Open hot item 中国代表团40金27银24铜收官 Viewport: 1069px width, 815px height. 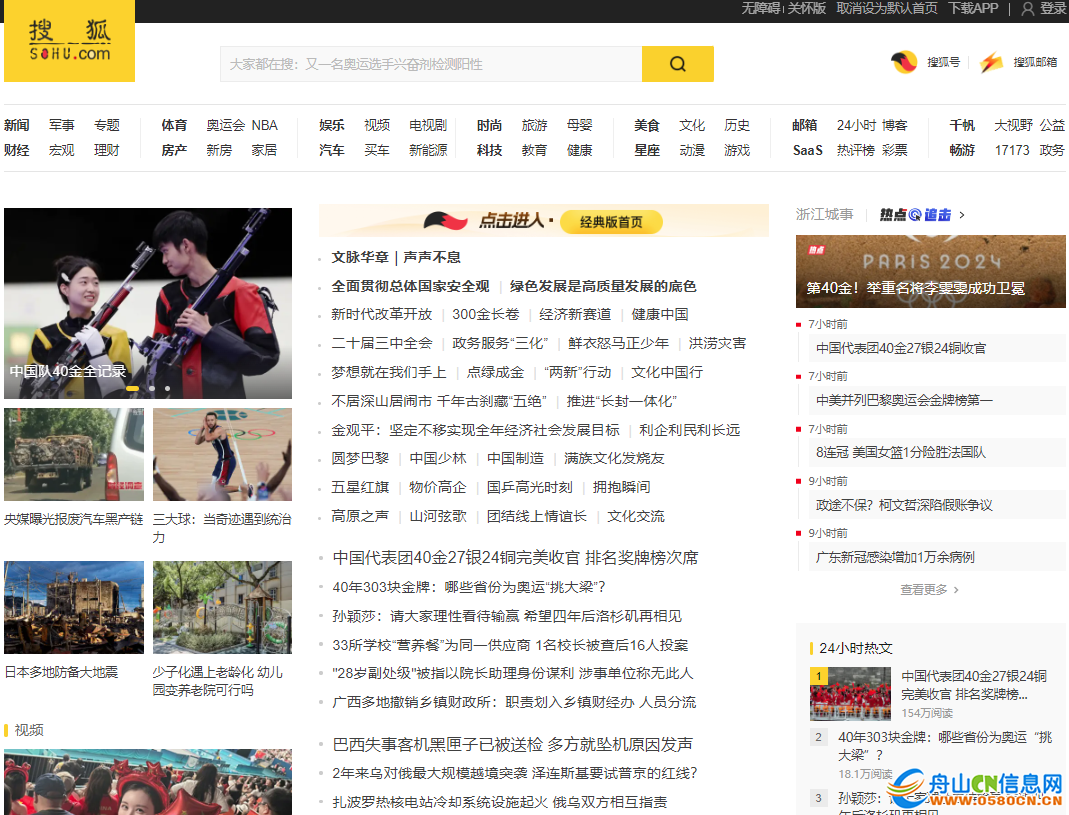(901, 349)
